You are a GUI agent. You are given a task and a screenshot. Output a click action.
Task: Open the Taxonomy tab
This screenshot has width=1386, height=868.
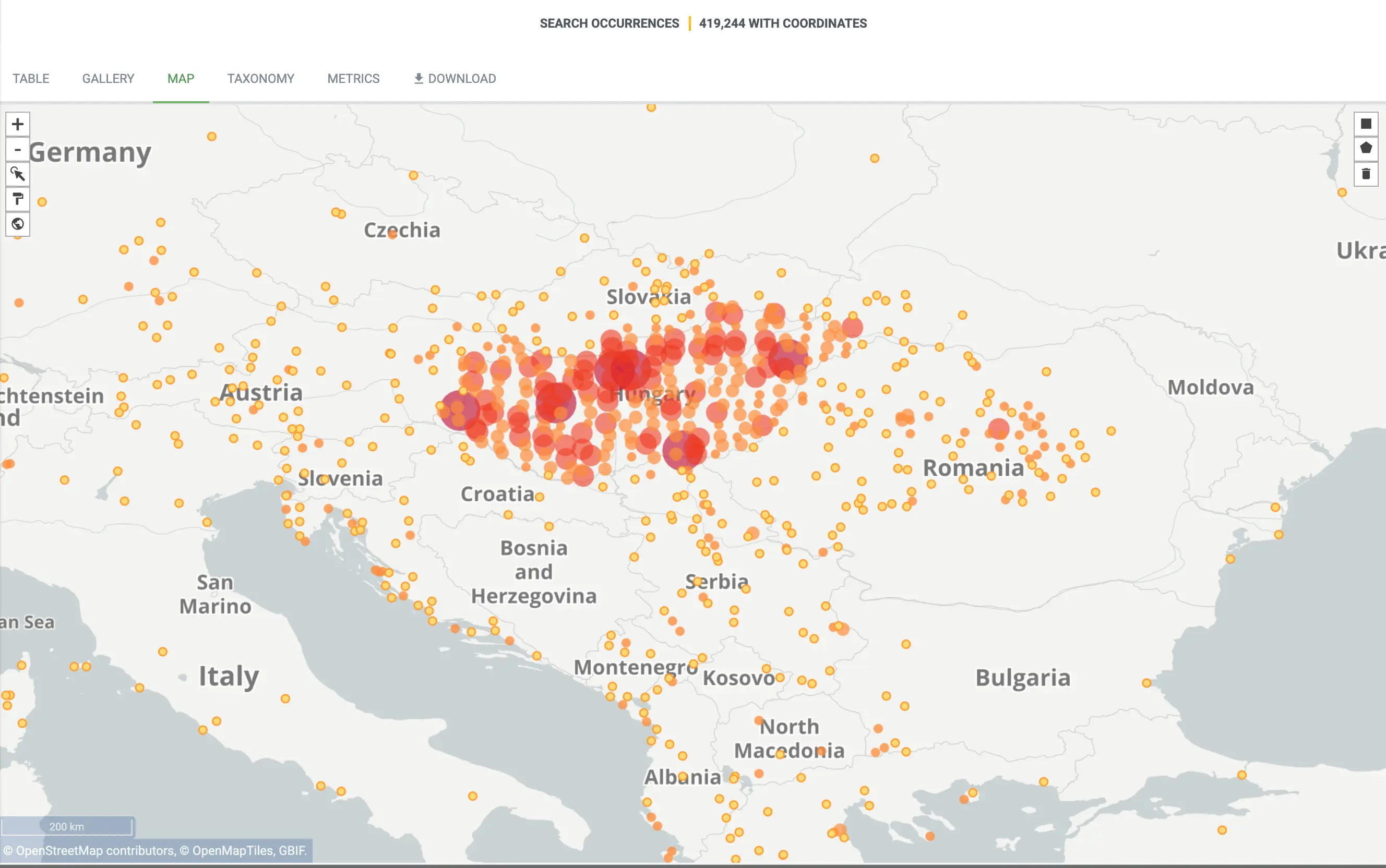[x=261, y=79]
